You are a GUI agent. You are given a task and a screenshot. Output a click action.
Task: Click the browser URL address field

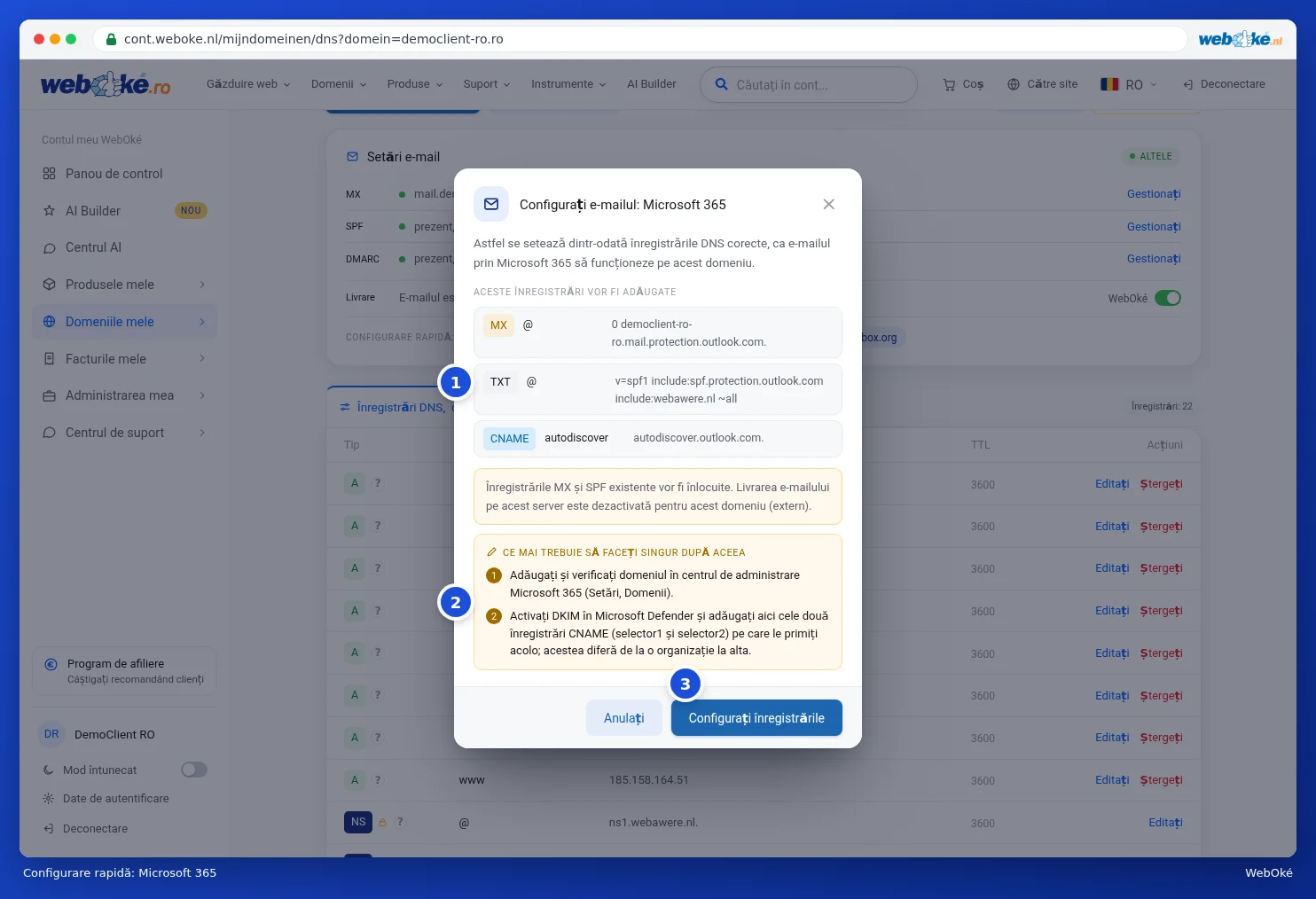640,39
